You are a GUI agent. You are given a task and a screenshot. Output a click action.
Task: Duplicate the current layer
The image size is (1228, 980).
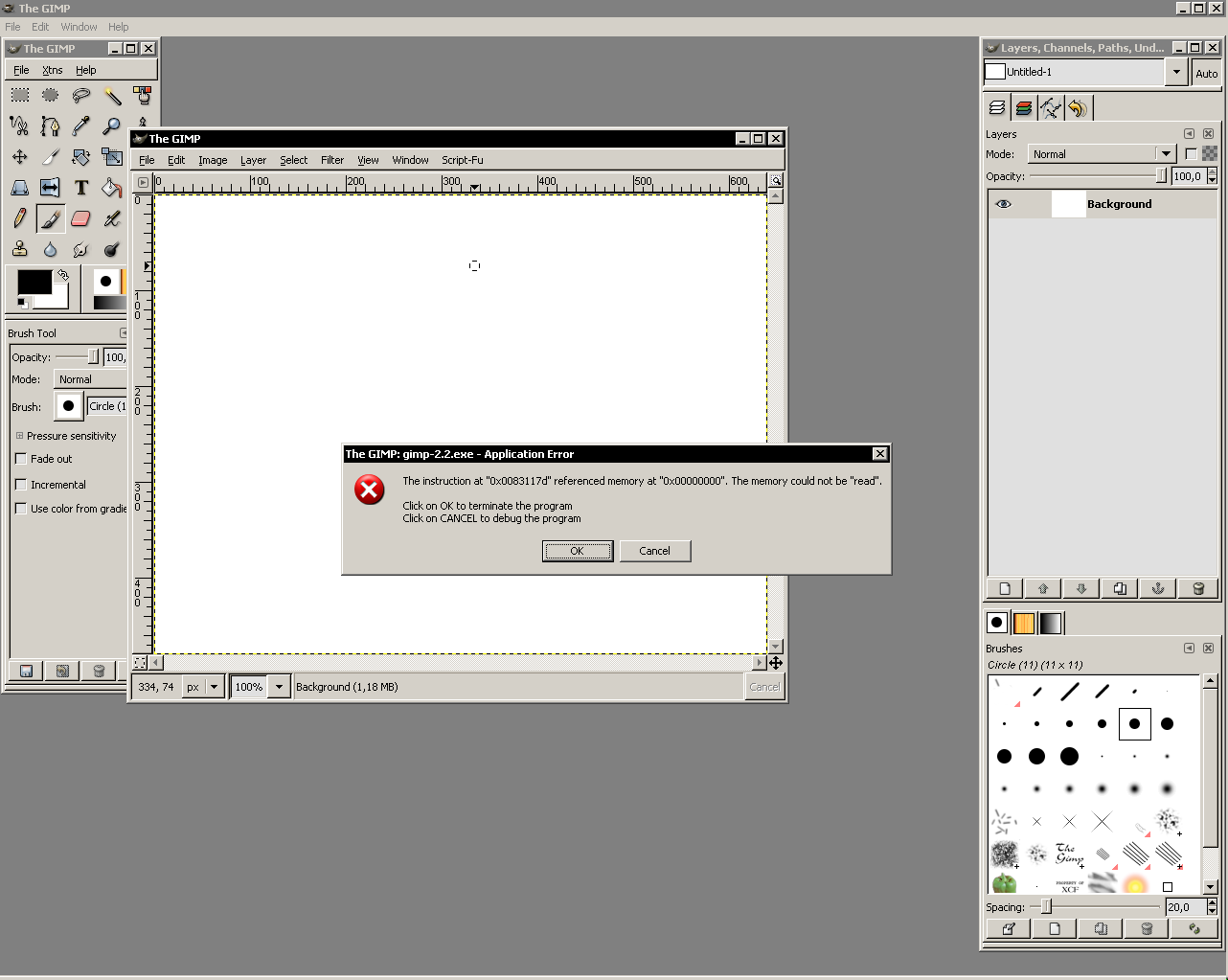point(1120,588)
